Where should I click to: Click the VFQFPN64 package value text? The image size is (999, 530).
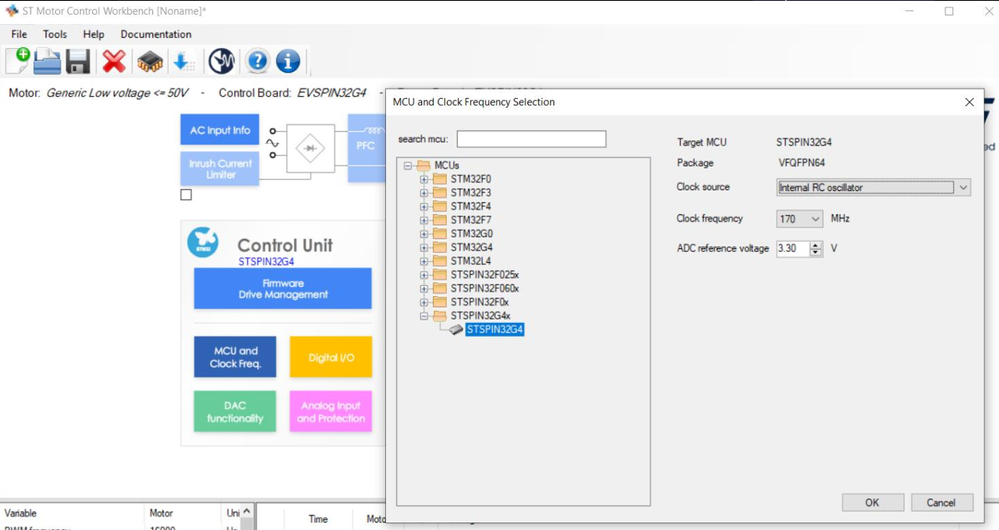[801, 163]
